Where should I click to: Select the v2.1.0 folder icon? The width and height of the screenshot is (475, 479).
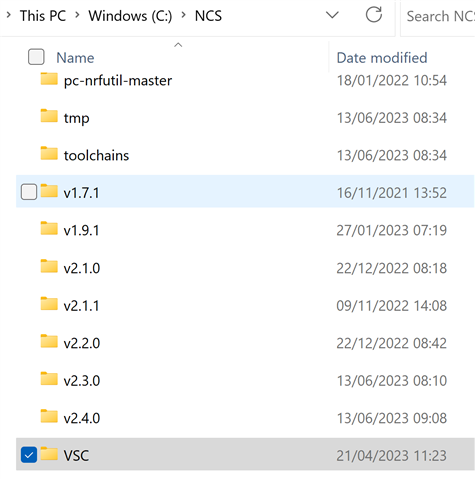coord(49,266)
